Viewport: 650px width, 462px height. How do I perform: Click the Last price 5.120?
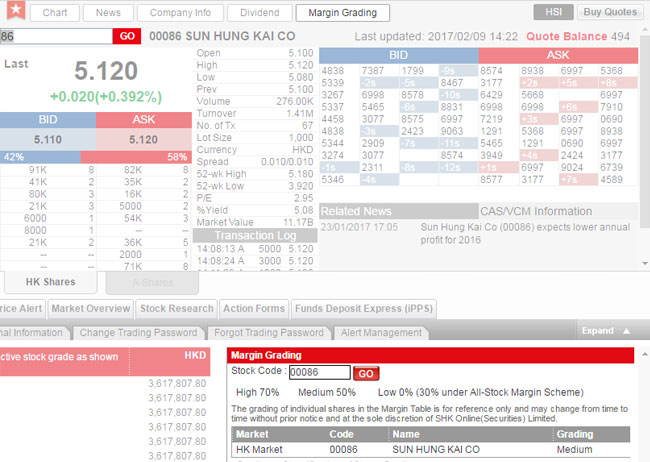[106, 71]
